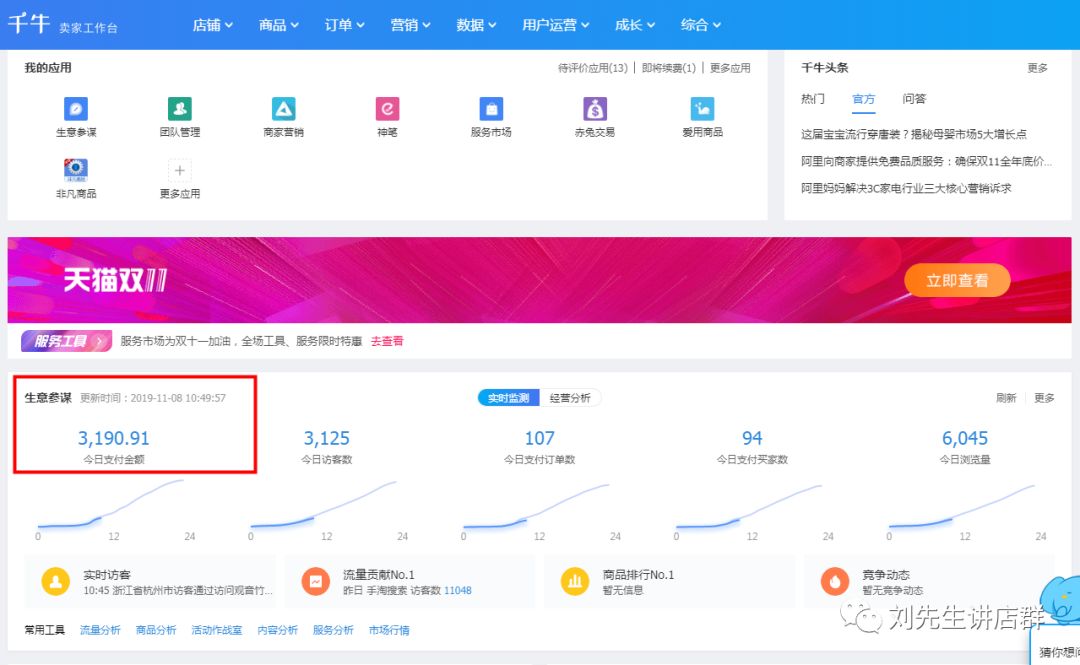1080x665 pixels.
Task: Go to the 服务市场 app
Action: click(x=491, y=109)
